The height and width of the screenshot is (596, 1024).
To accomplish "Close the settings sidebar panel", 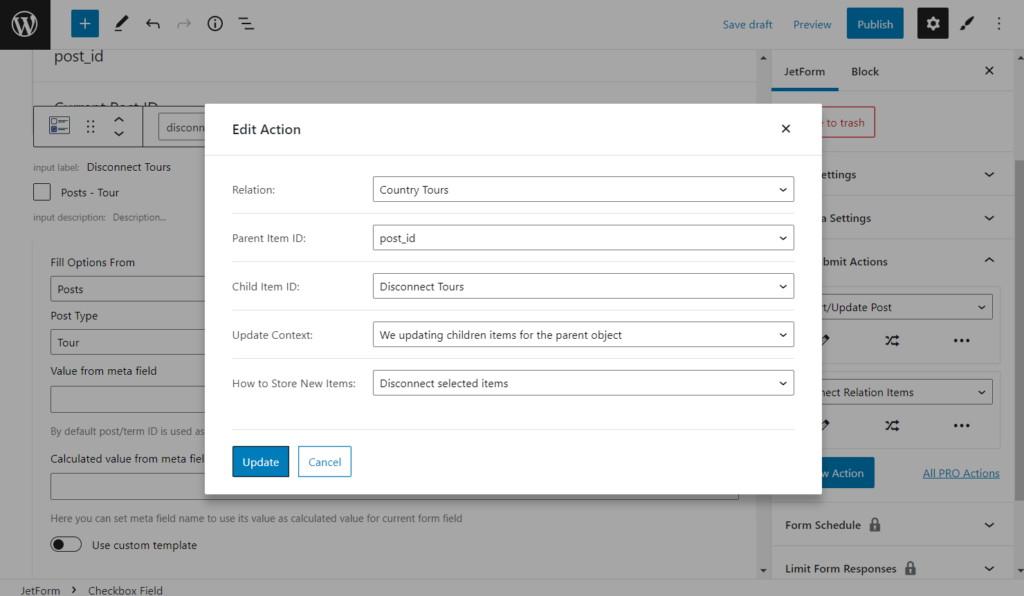I will point(989,71).
